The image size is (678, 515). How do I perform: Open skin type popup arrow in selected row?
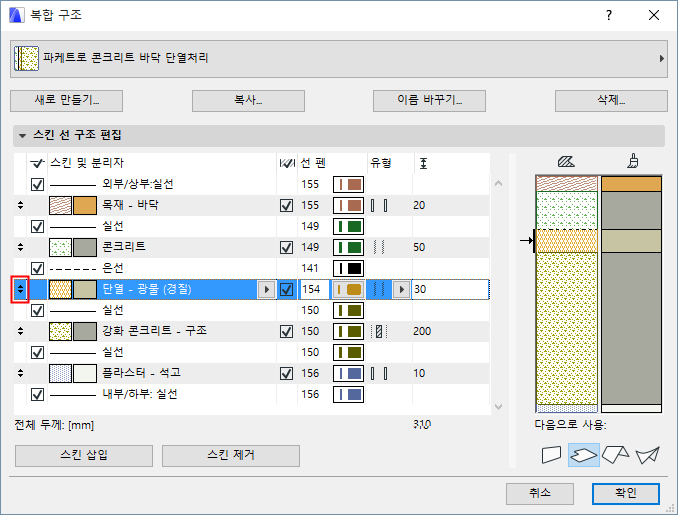coord(402,289)
